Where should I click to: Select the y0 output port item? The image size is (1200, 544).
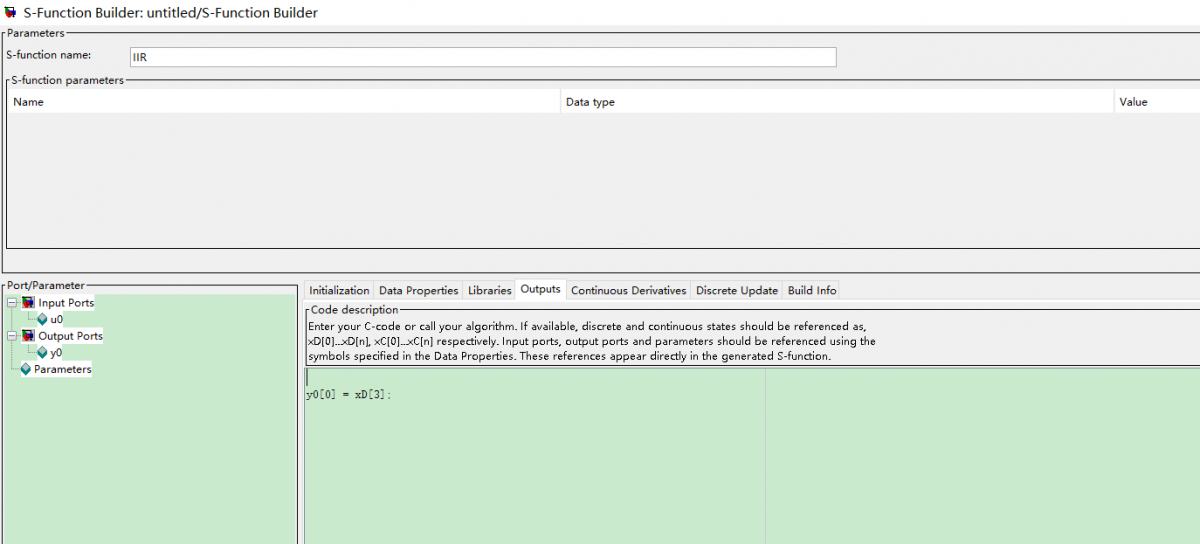pyautogui.click(x=56, y=352)
